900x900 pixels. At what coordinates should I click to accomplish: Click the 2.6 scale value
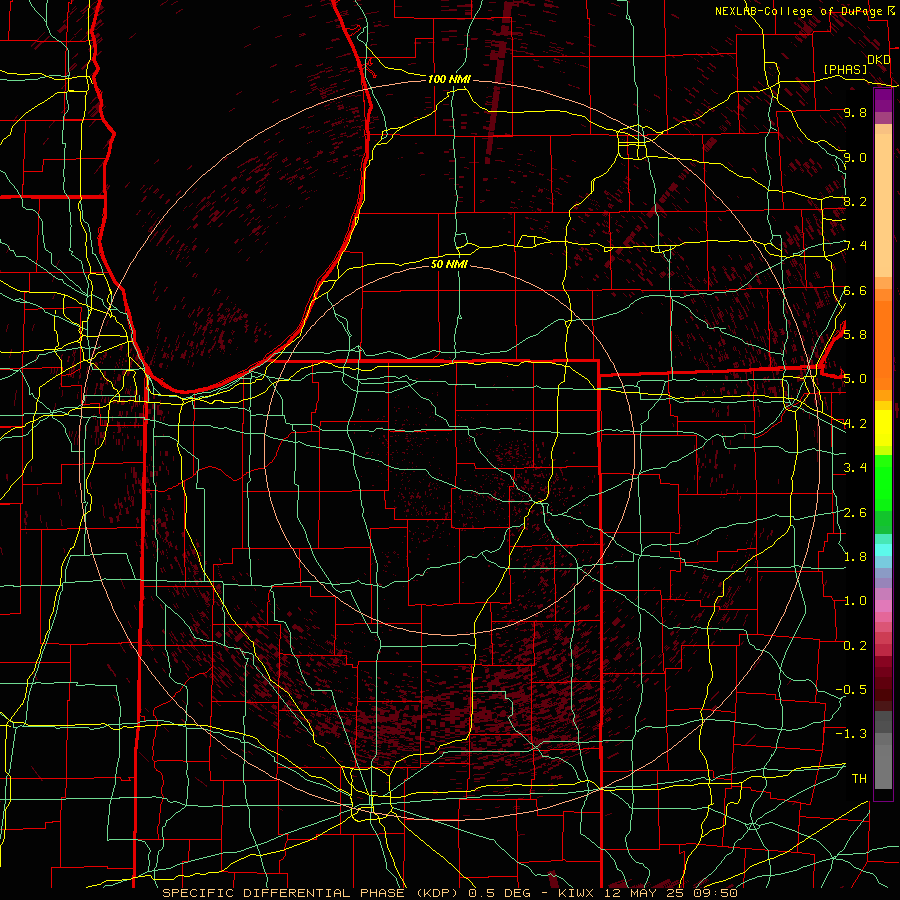[855, 512]
